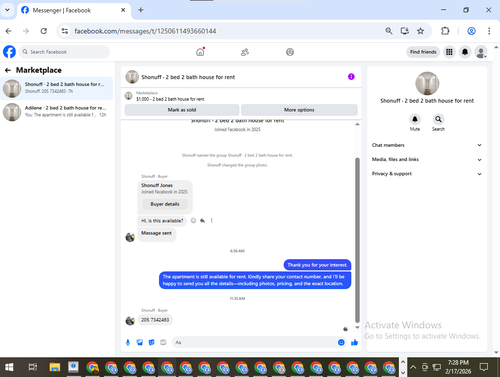Screen dimensions: 500x377
Task: Open Windows notification center icon
Action: click(x=483, y=367)
